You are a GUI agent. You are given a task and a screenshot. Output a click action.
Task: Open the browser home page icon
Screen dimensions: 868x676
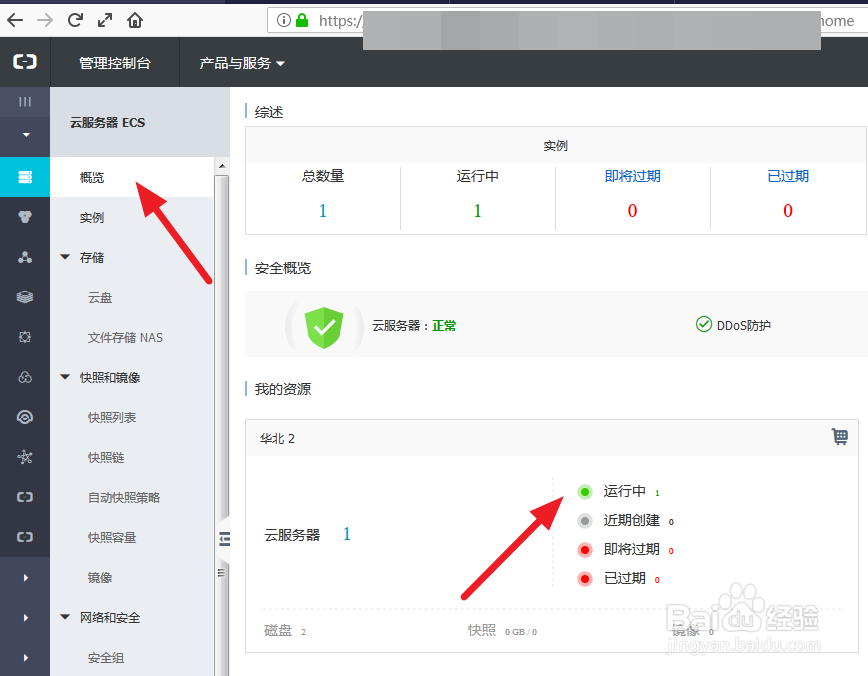(135, 20)
